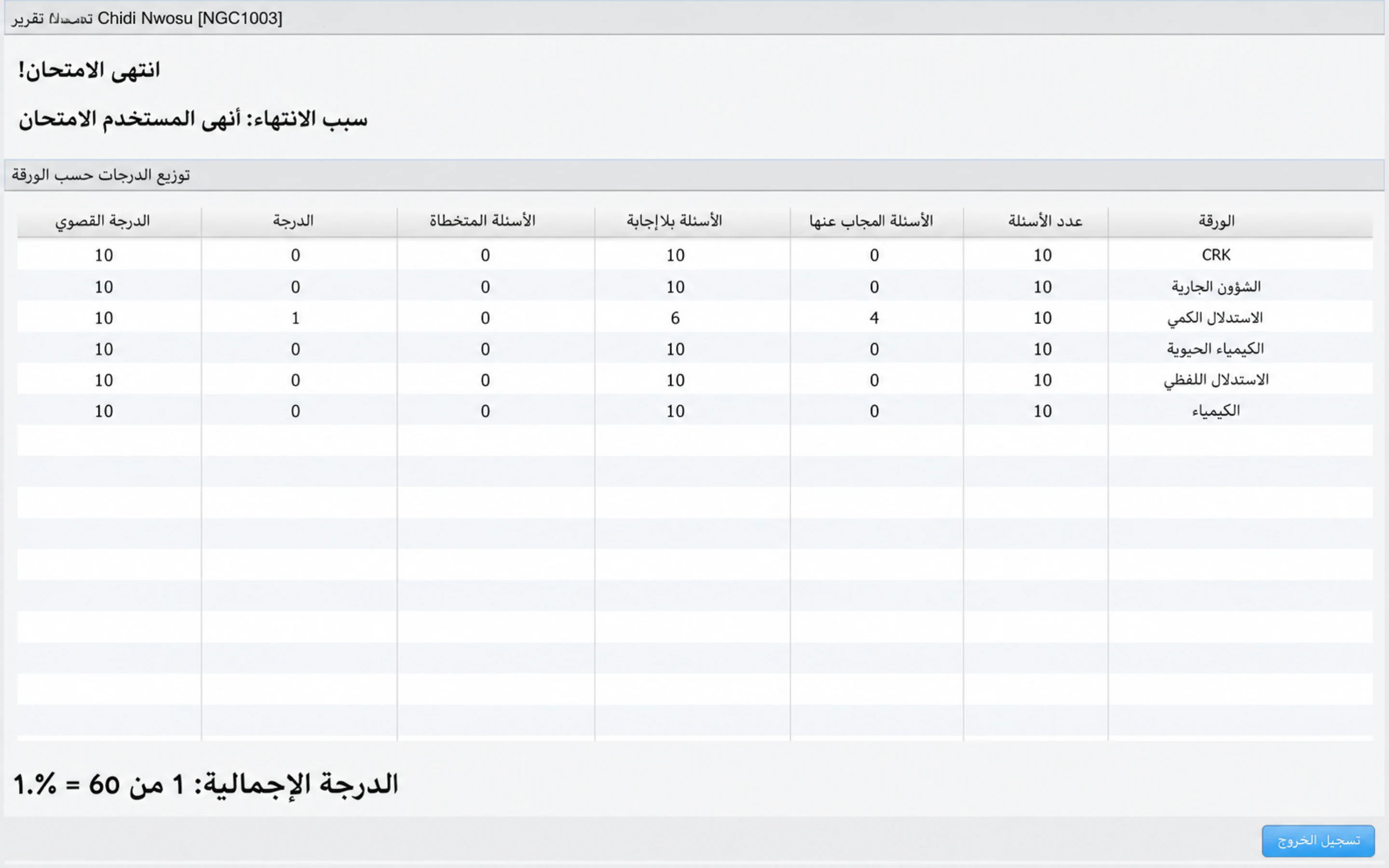Select the الكيمياء الحيوية paper row
This screenshot has height=868, width=1389.
(694, 349)
